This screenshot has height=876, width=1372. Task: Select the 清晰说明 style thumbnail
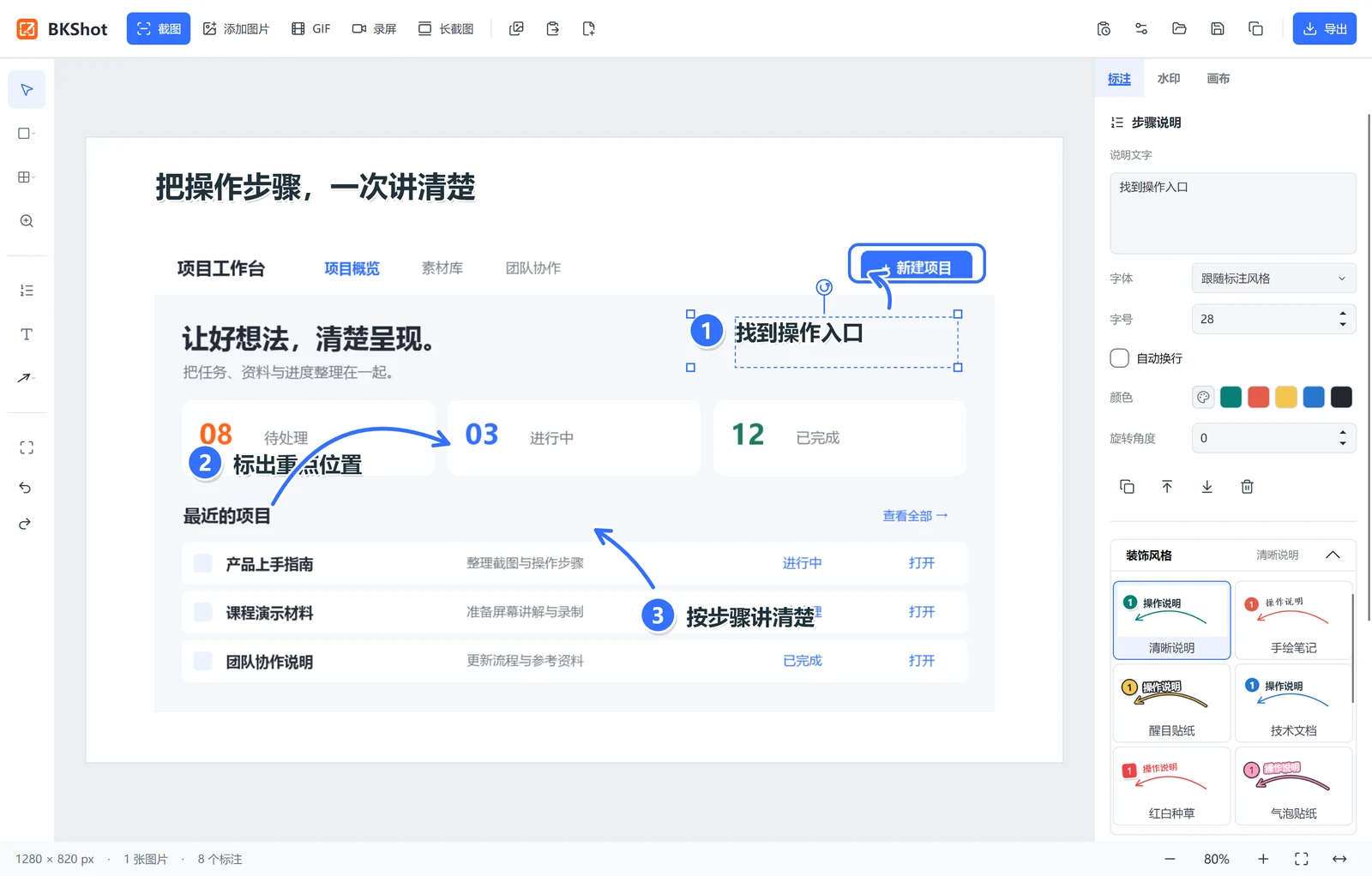pyautogui.click(x=1171, y=621)
